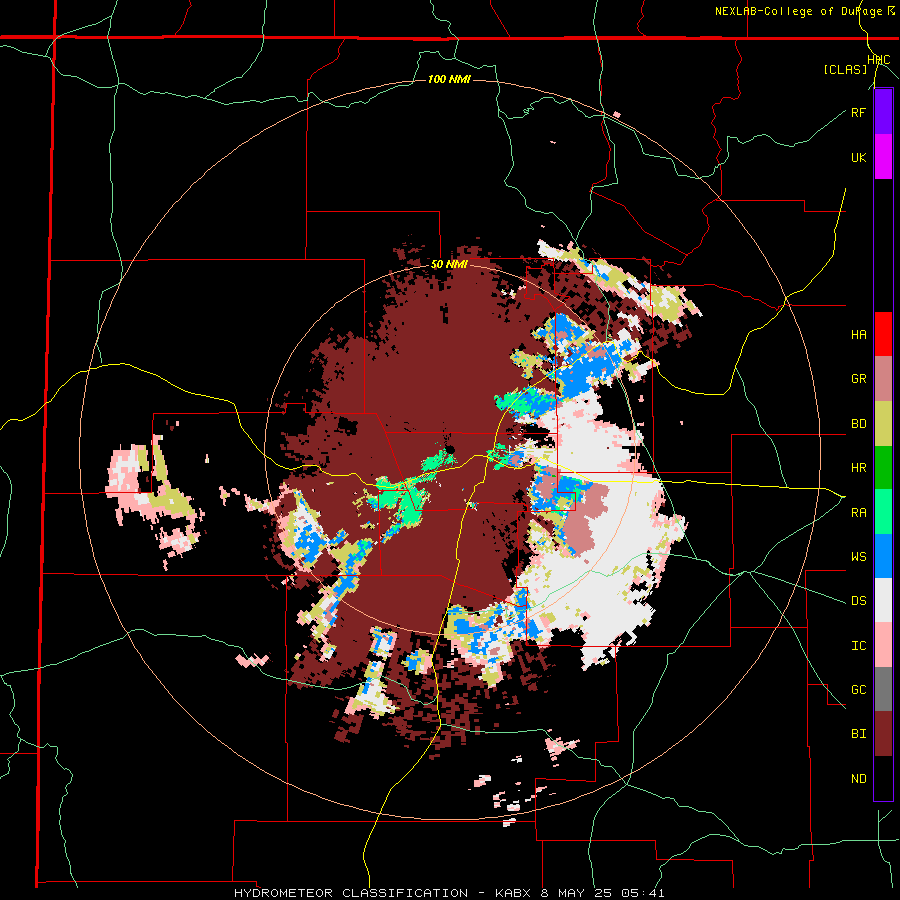Viewport: 900px width, 900px height.
Task: Click the "100 NMI" range ring label
Action: click(x=449, y=79)
